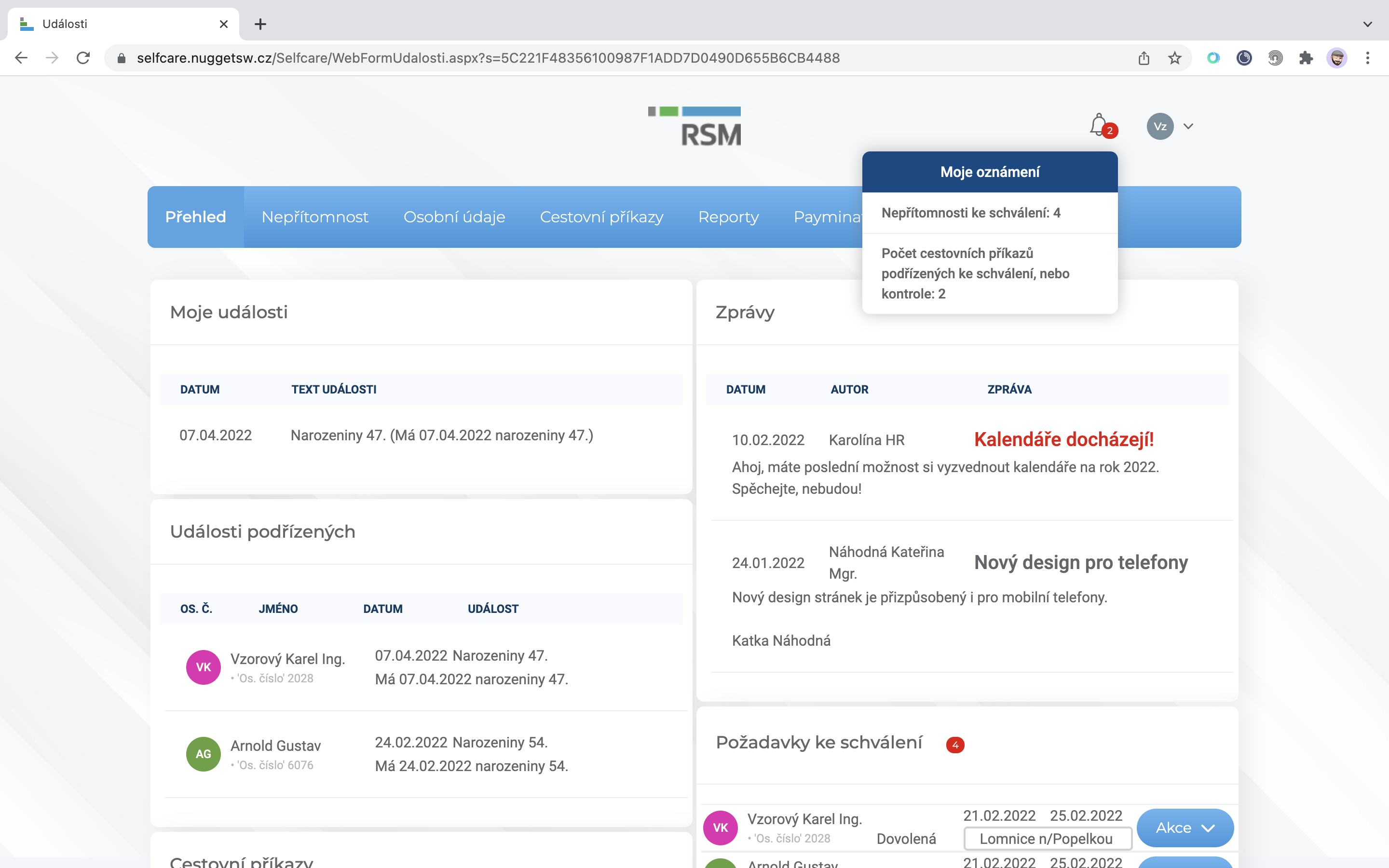Click Nepřítomnosti ke schválení: 4 notification

pyautogui.click(x=990, y=213)
